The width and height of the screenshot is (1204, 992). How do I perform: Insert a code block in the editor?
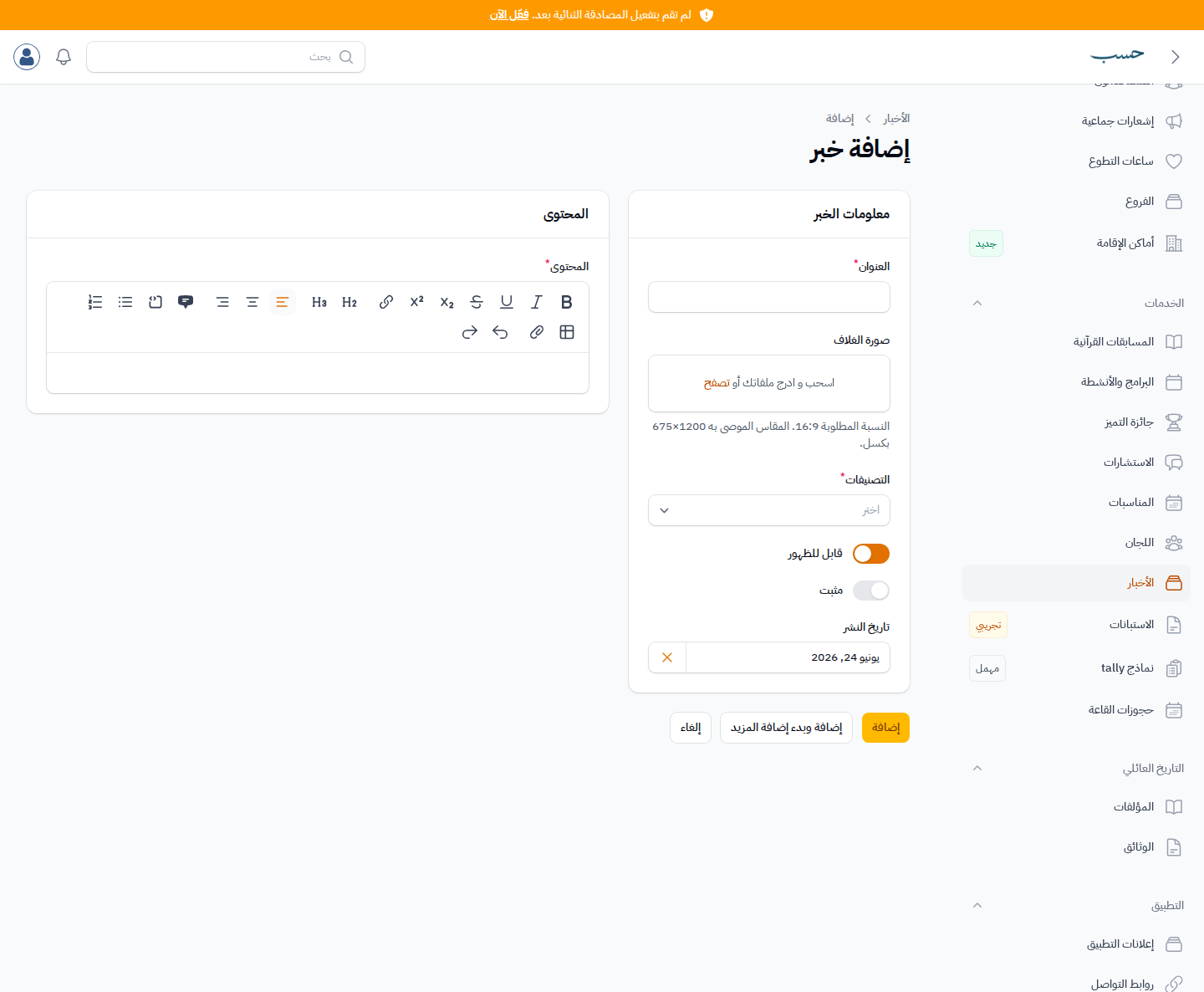click(156, 302)
